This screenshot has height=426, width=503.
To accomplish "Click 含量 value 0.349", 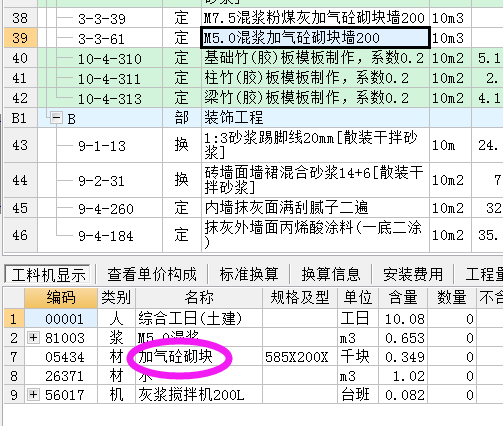I will (403, 357).
